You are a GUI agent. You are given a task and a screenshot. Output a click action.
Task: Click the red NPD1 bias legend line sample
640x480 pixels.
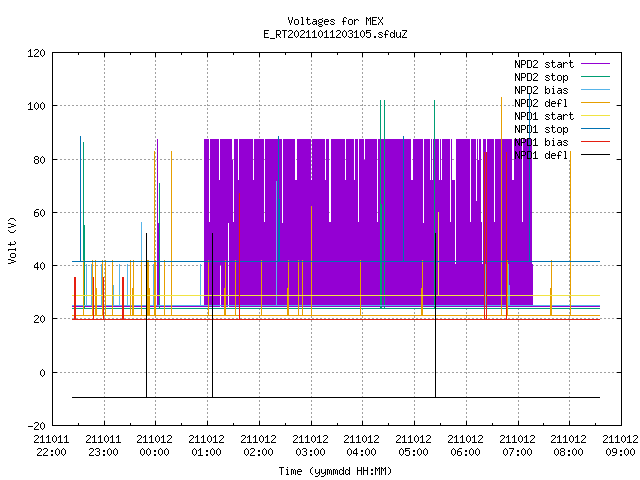pyautogui.click(x=596, y=142)
